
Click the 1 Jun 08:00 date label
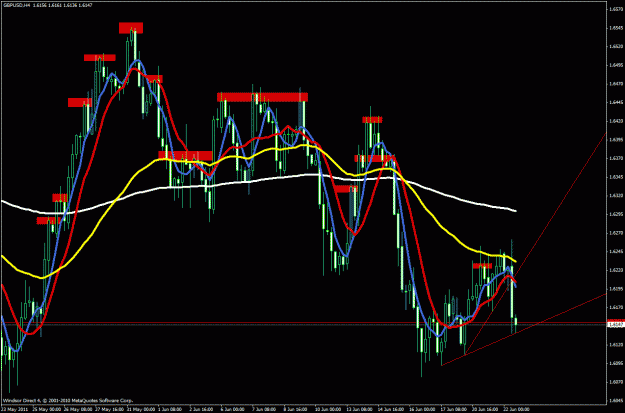pyautogui.click(x=171, y=409)
